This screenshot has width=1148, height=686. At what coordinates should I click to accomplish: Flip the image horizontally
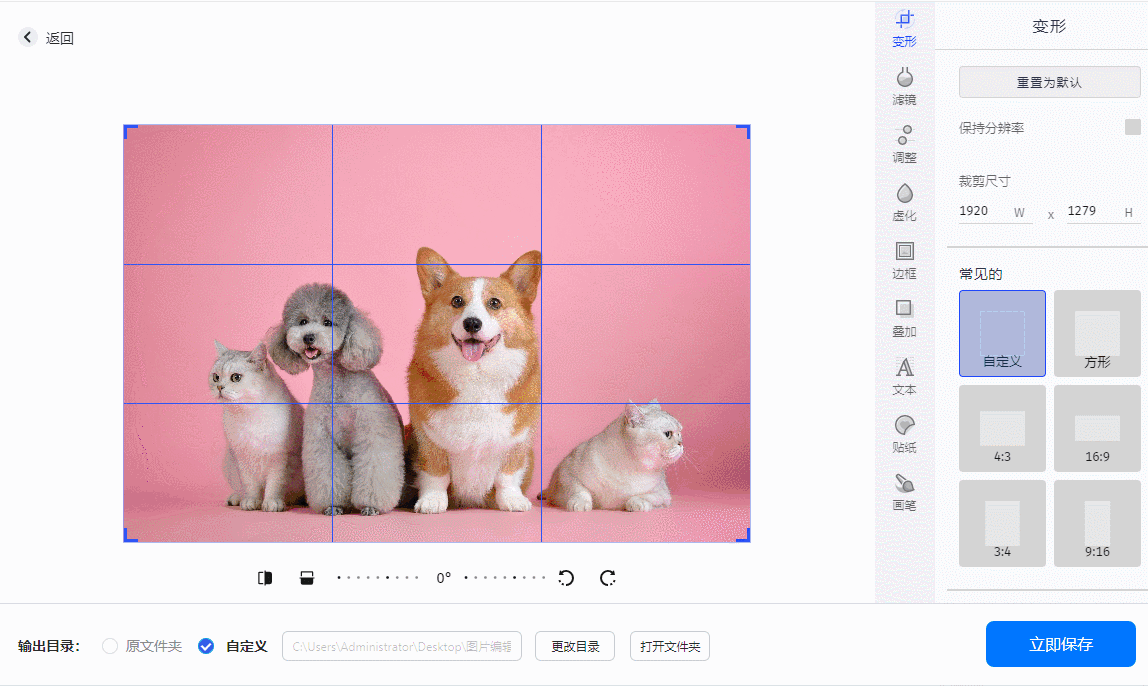pos(265,578)
